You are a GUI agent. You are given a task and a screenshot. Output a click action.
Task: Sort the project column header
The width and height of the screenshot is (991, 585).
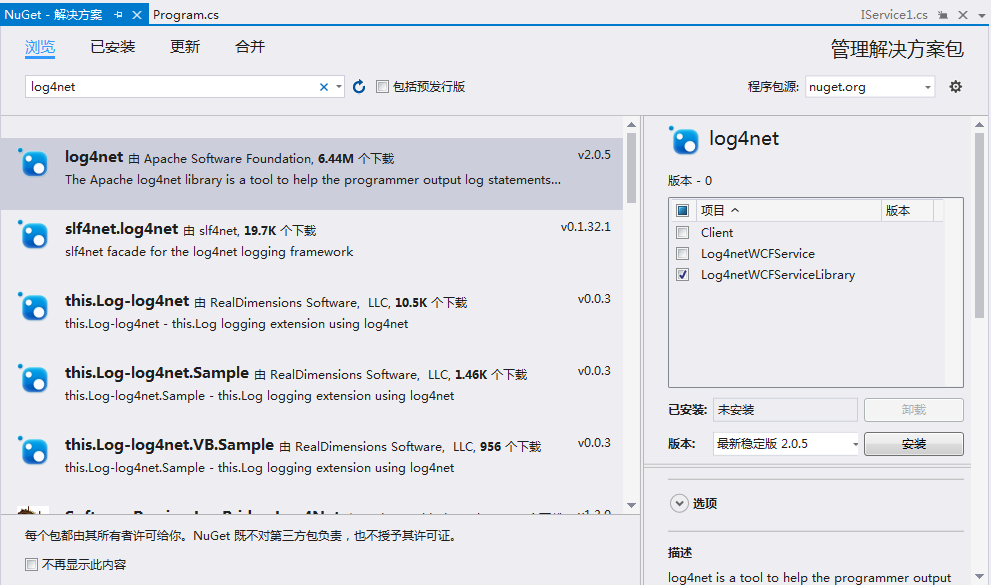click(789, 210)
